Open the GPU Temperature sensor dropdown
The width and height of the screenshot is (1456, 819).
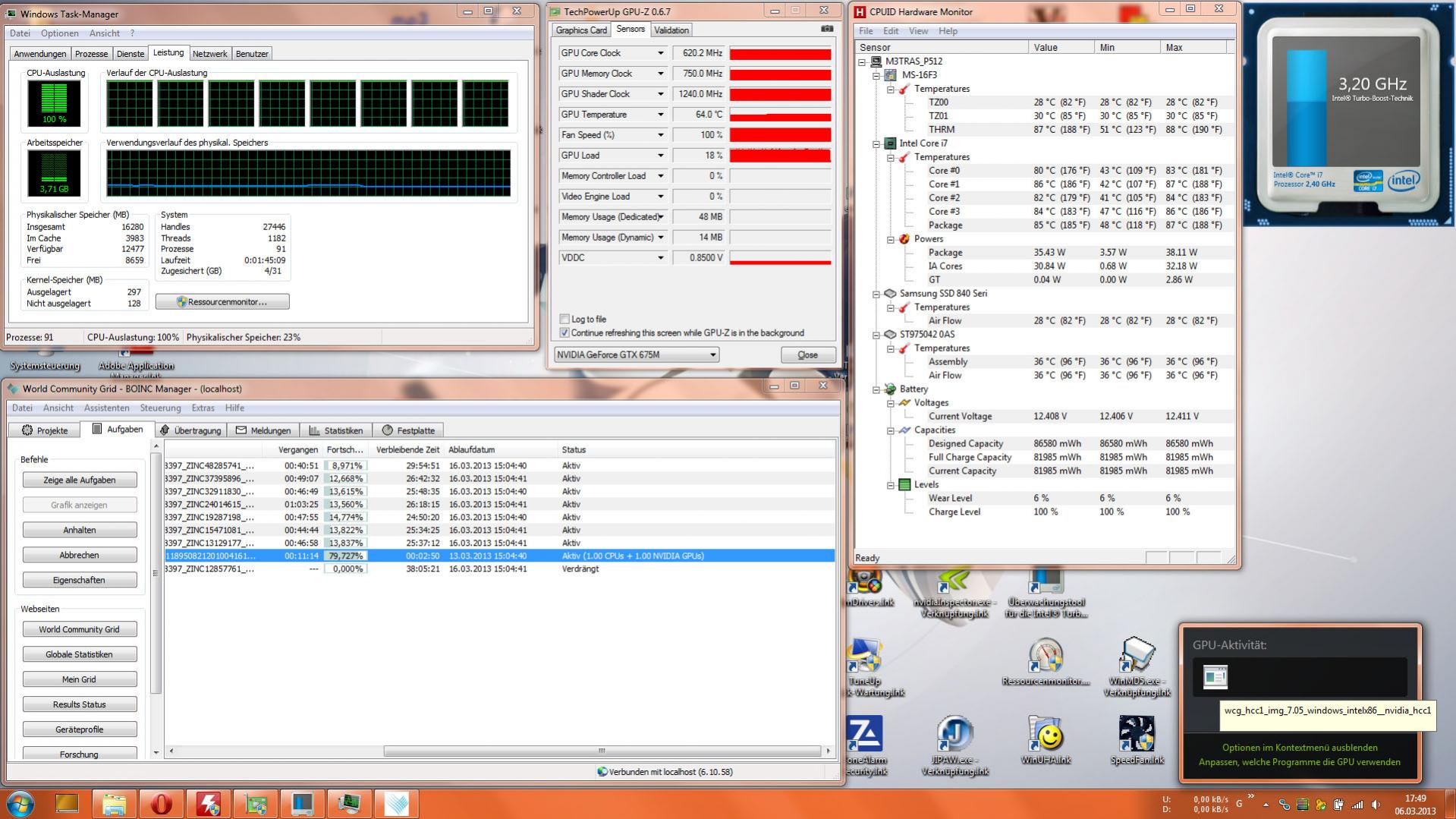tap(660, 115)
